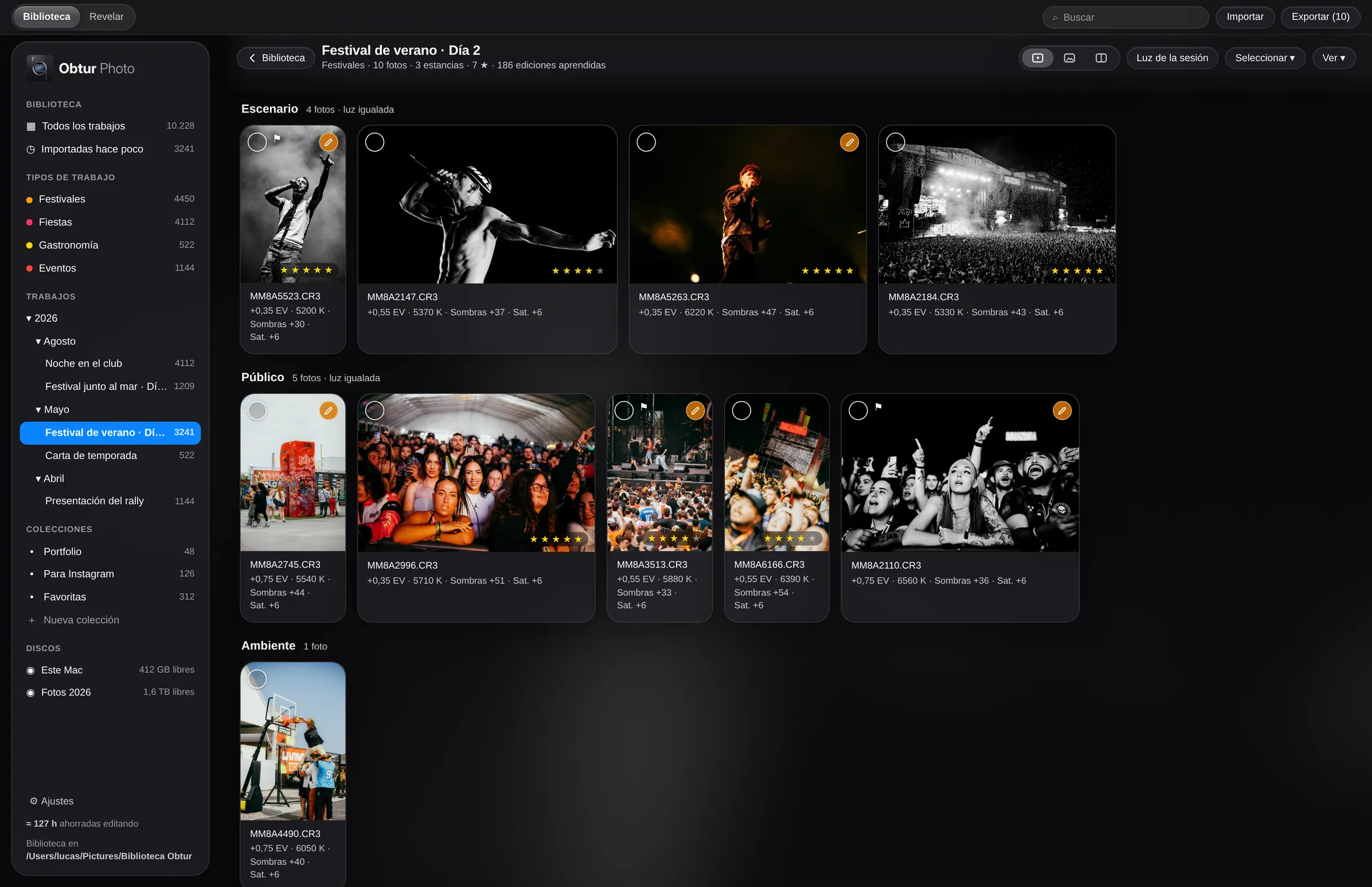Click the pink Fiestas color dot

tap(29, 223)
